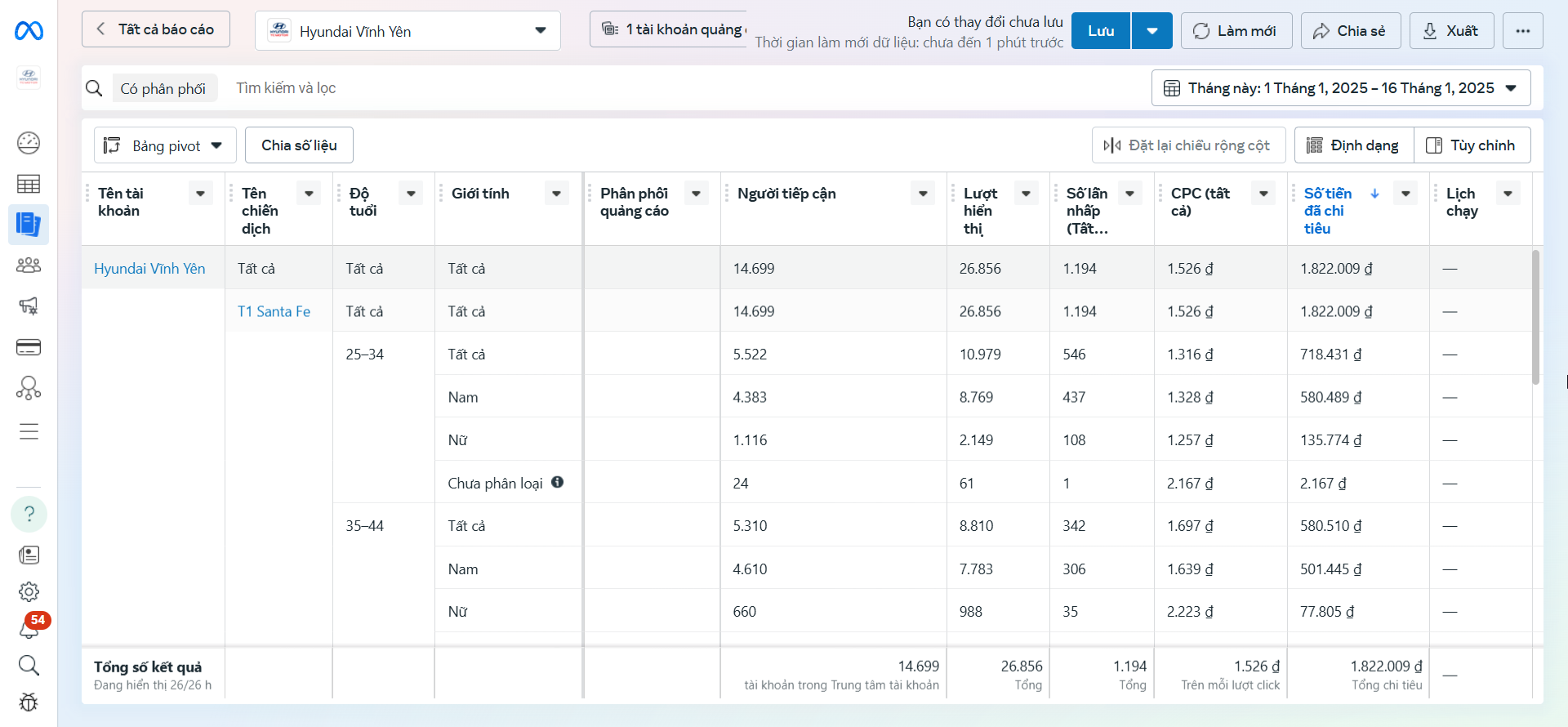The image size is (1568, 727).
Task: Click the Làm mới refresh button
Action: [1236, 31]
